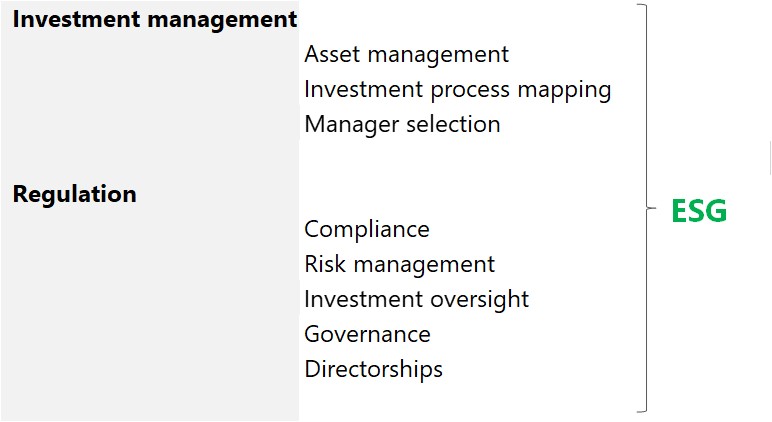
Task: Click the gray panel below Regulation
Action: tap(150, 315)
